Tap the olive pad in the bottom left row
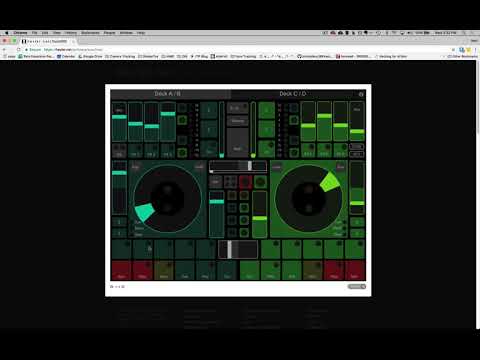 pos(164,270)
